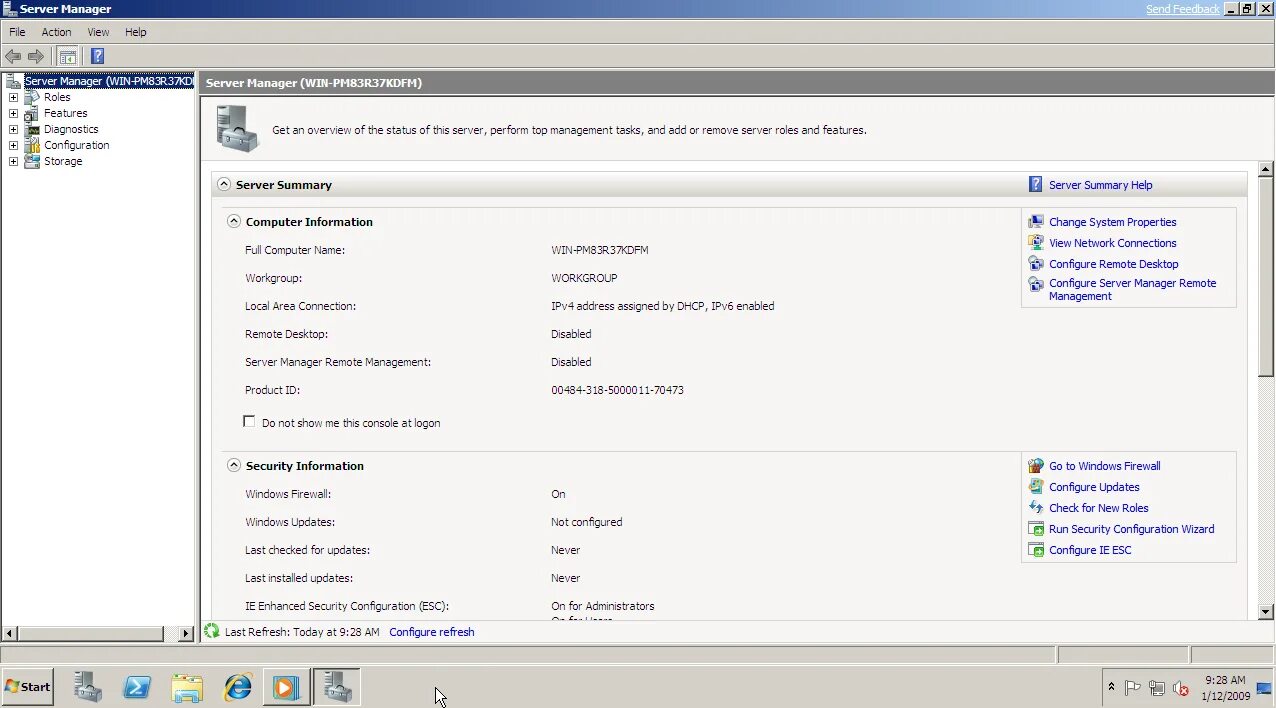Select the Server Manager root tree node
Screen dimensions: 1276x708
[108, 81]
